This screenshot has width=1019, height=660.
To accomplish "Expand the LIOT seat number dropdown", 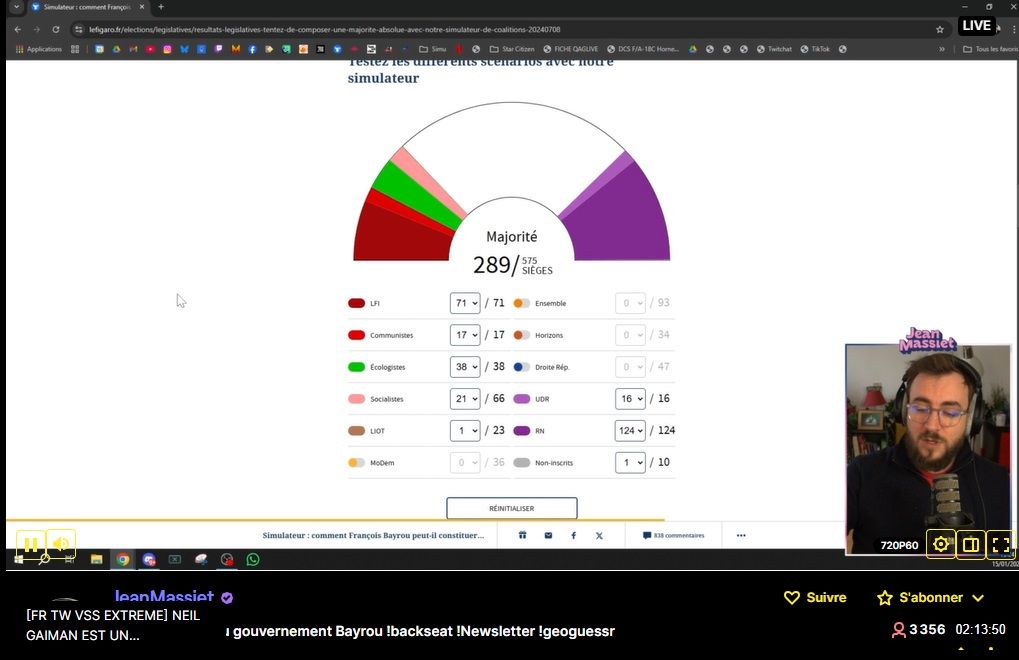I will [x=465, y=431].
